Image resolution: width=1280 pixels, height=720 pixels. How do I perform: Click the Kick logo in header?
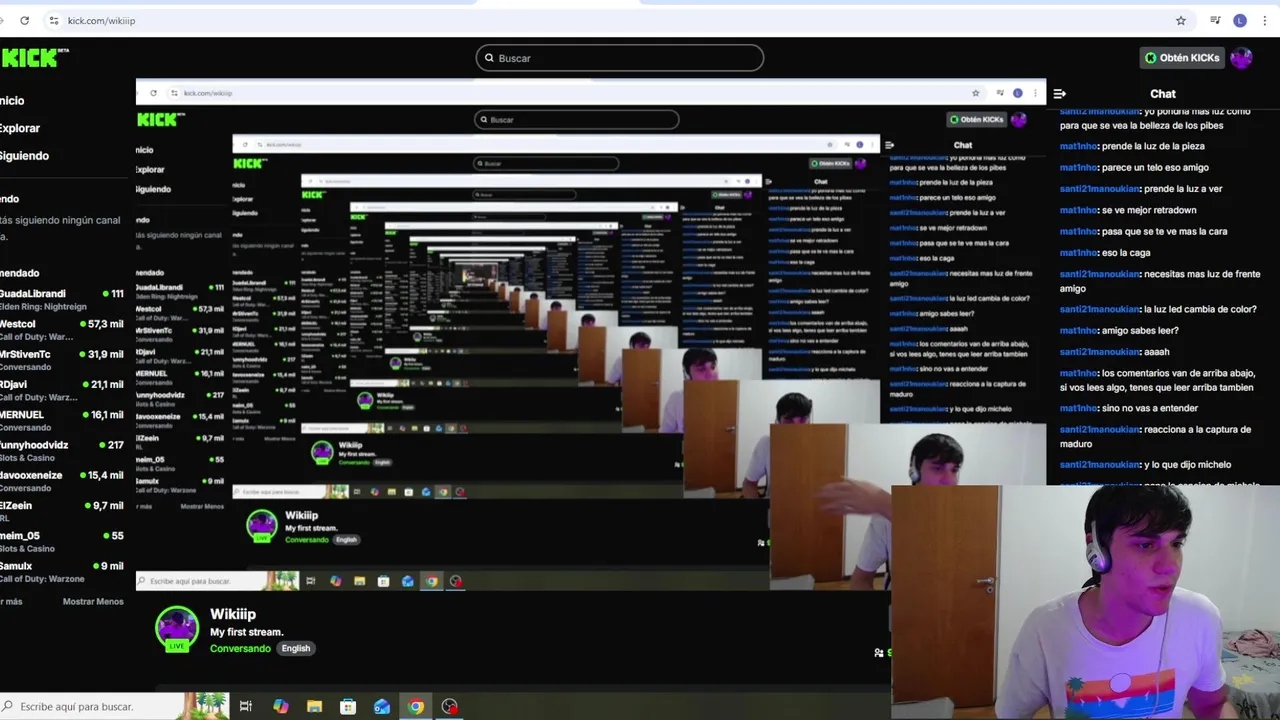(34, 58)
